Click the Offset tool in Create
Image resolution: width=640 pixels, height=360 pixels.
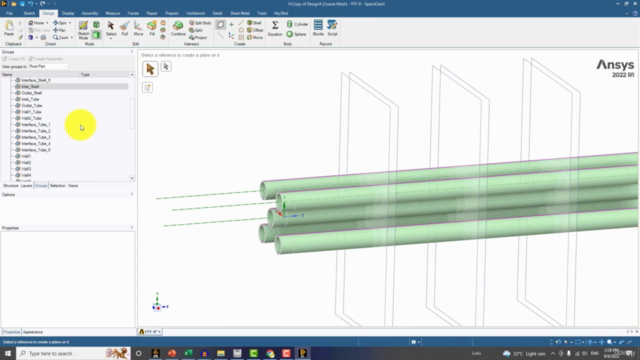[255, 30]
